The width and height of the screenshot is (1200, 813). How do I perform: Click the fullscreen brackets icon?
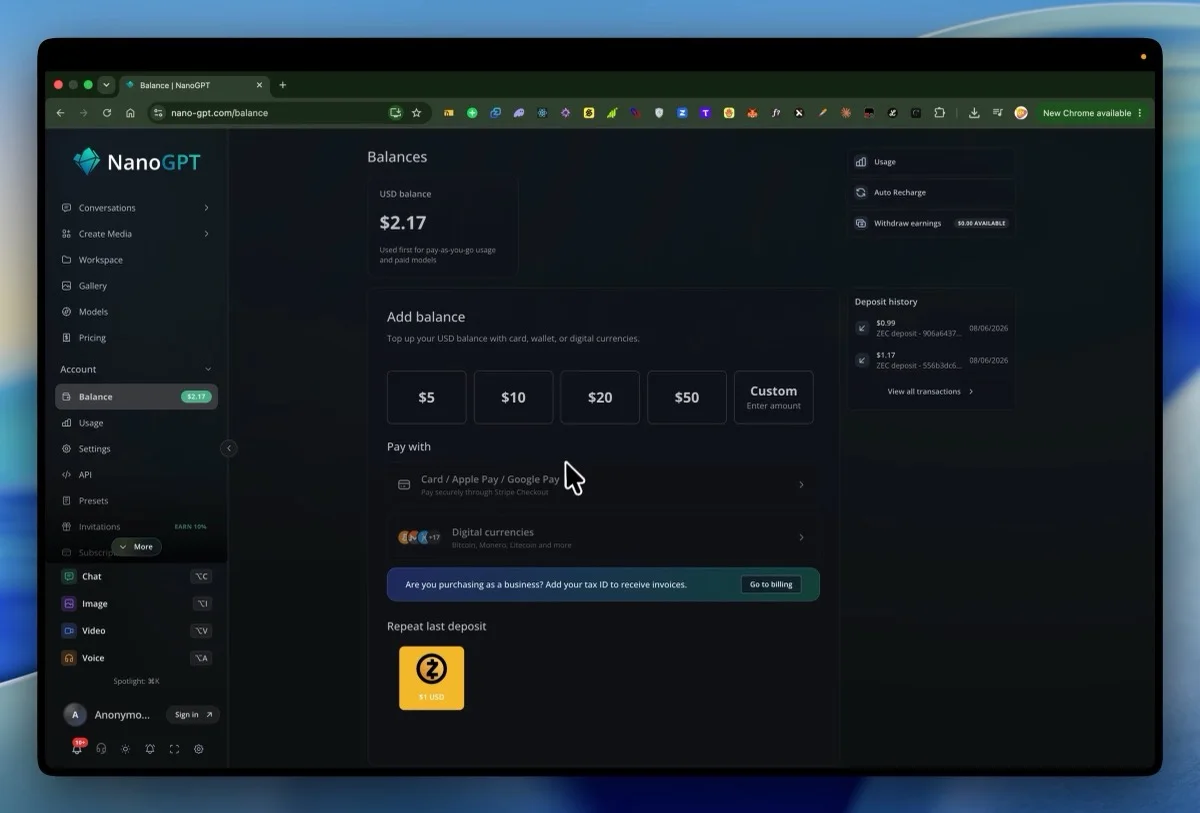pyautogui.click(x=174, y=749)
